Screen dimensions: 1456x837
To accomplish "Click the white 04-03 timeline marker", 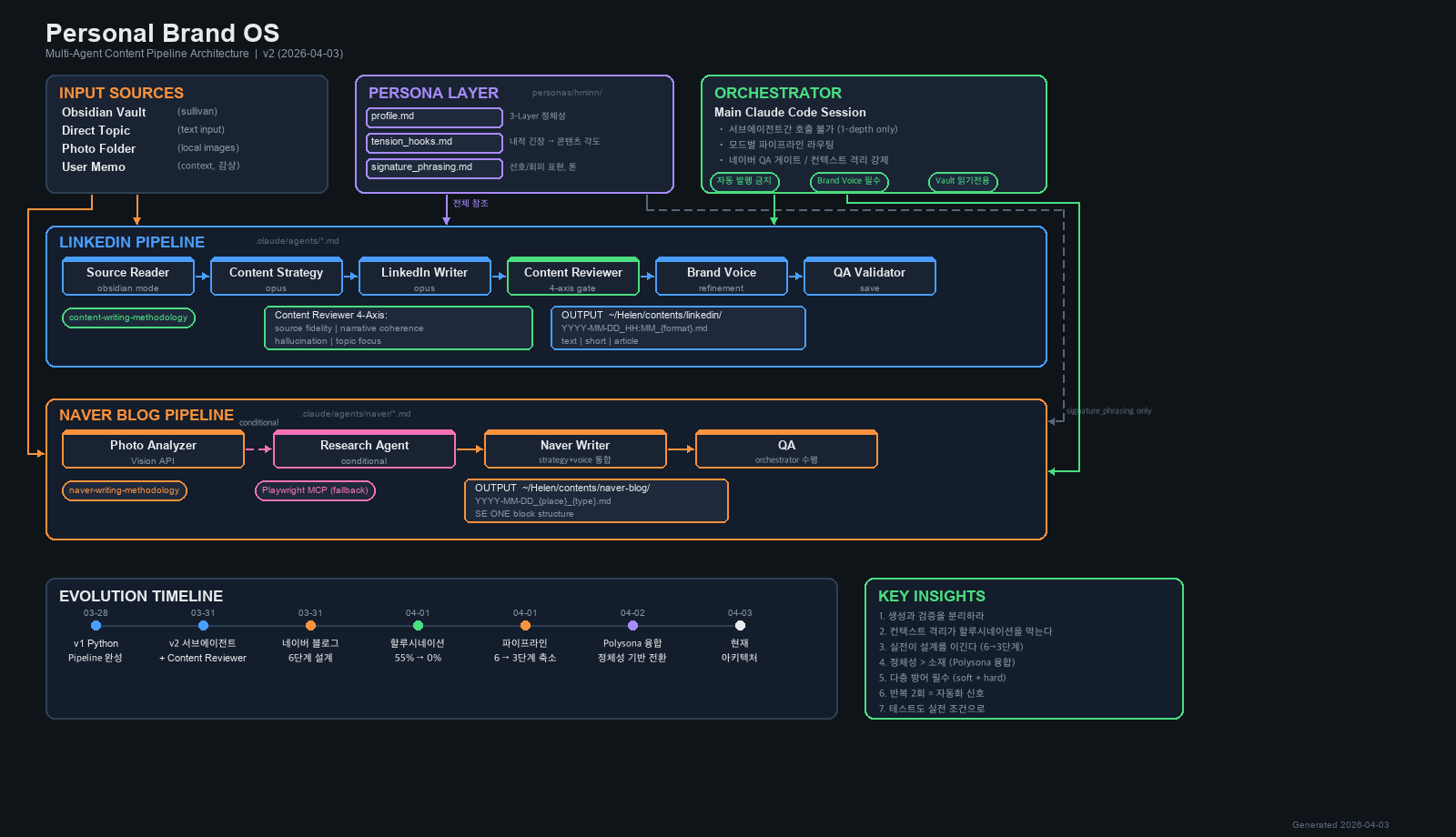I will point(740,625).
